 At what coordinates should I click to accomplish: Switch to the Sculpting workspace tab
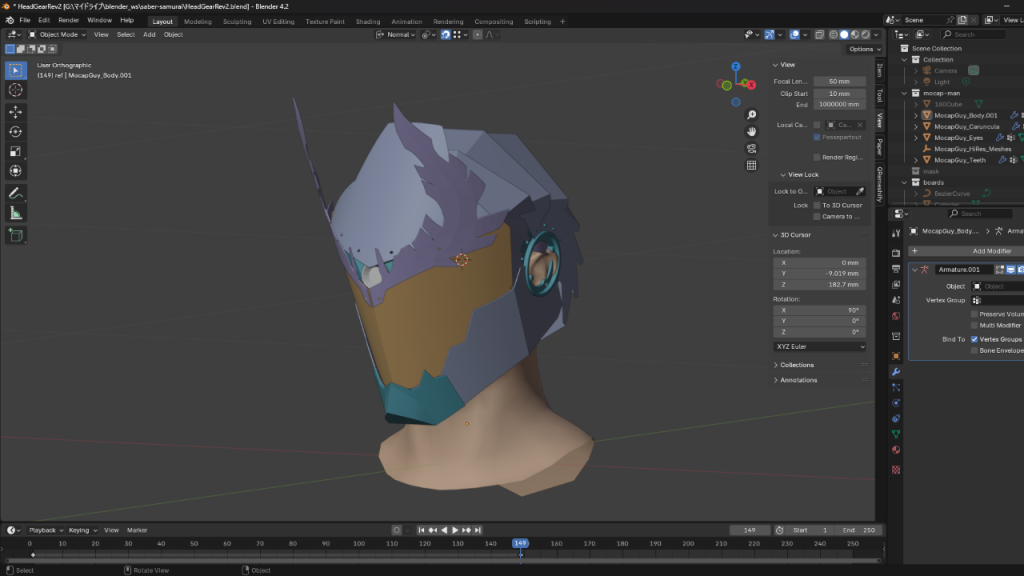[237, 21]
